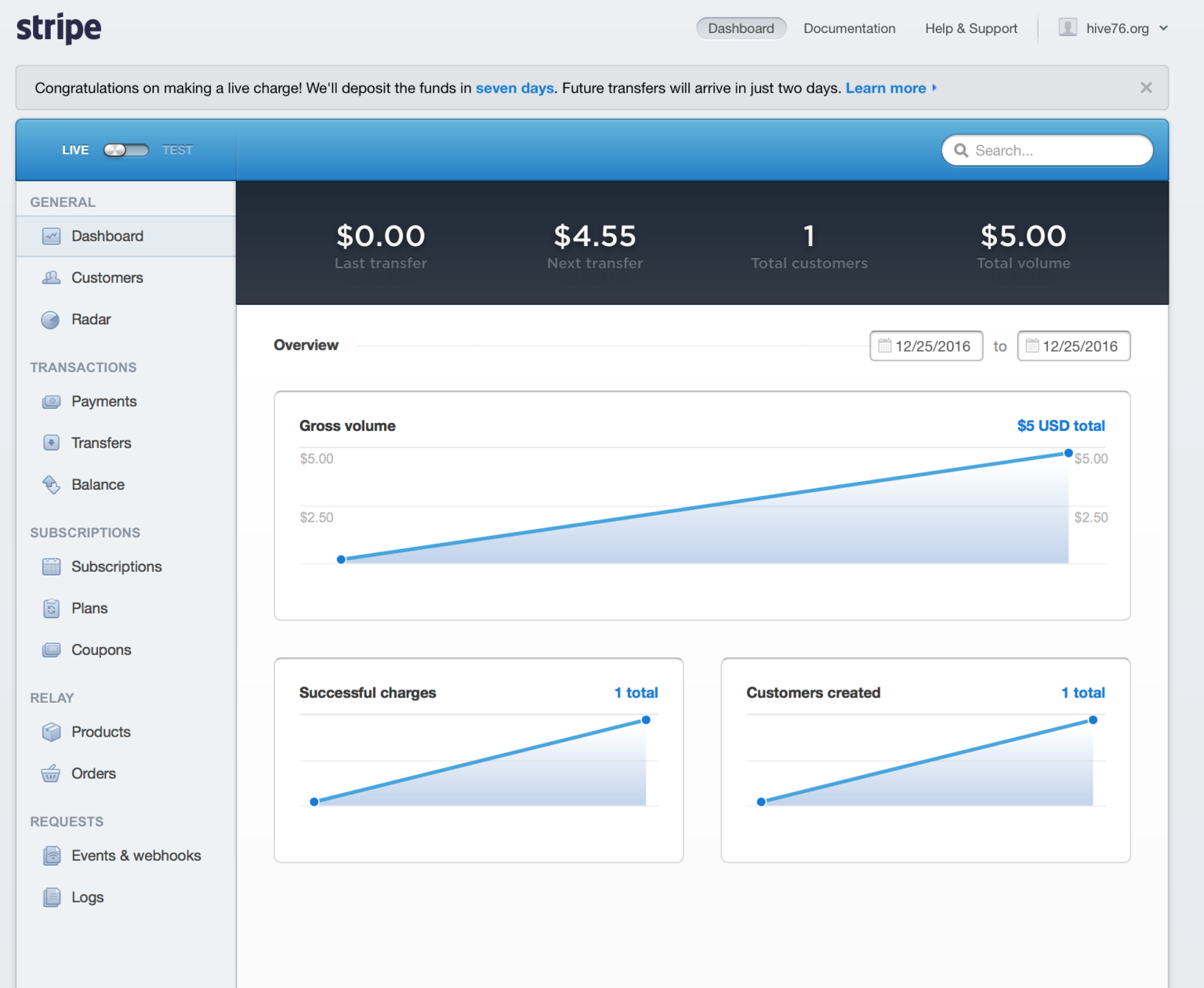Toggle the Live/Test mode switch
Viewport: 1204px width, 988px height.
pyautogui.click(x=126, y=150)
